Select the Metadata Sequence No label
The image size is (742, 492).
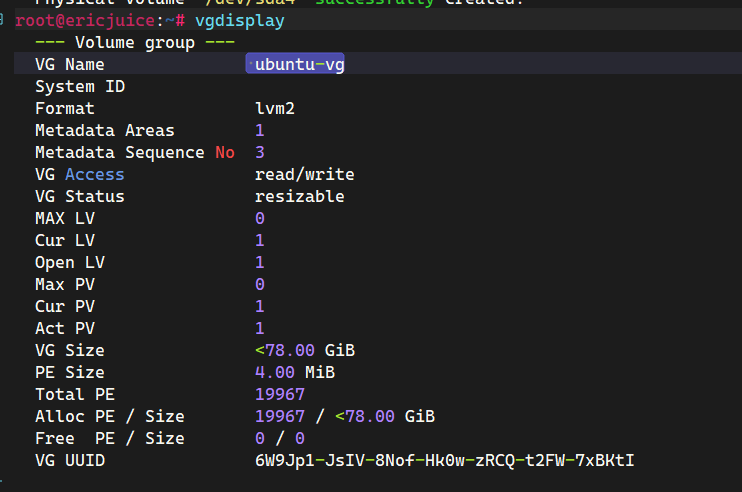(134, 152)
